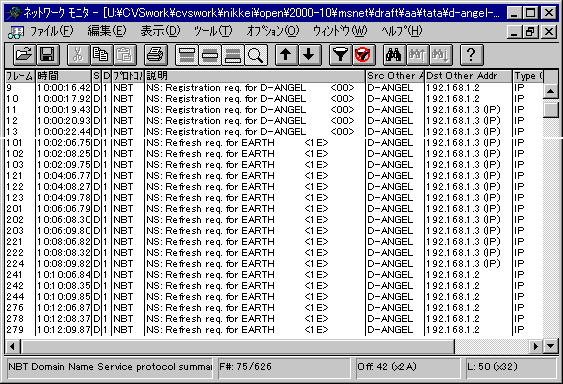Viewport: 563px width, 384px height.
Task: Click the vertical scrollbar up arrow
Action: click(550, 92)
